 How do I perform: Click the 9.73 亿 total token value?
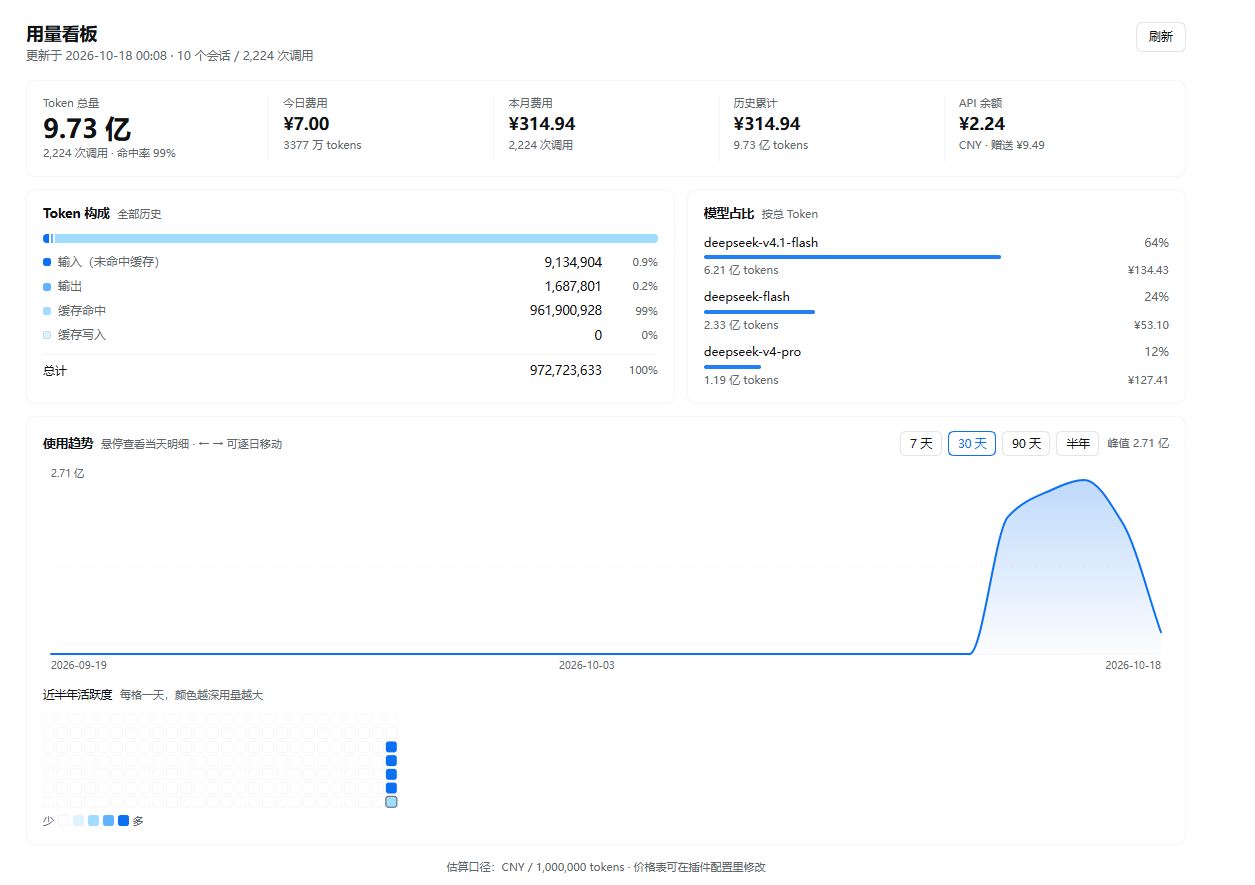(x=87, y=128)
